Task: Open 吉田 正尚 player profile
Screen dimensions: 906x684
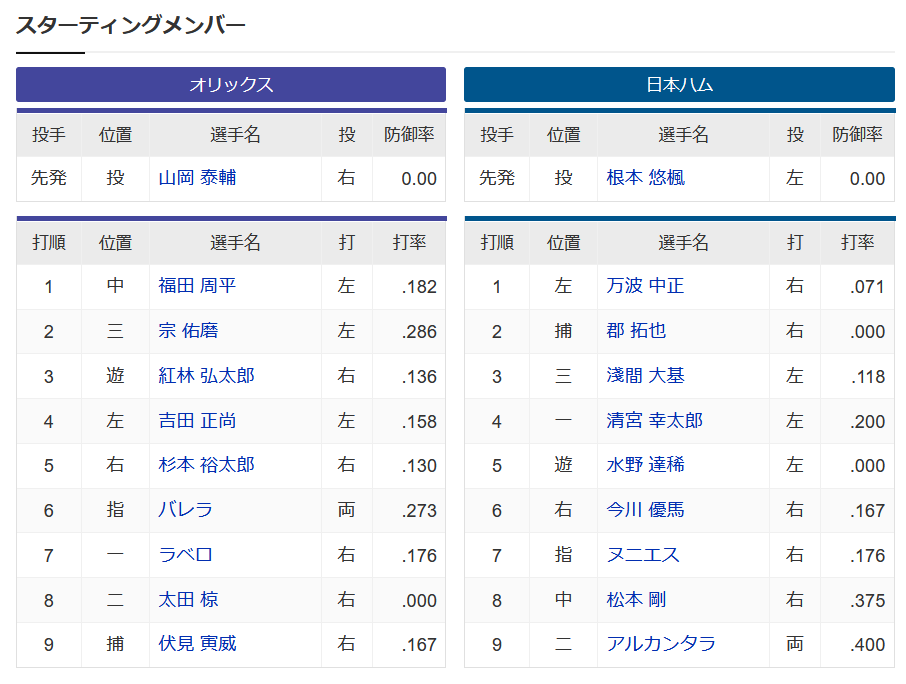Action: [x=197, y=421]
